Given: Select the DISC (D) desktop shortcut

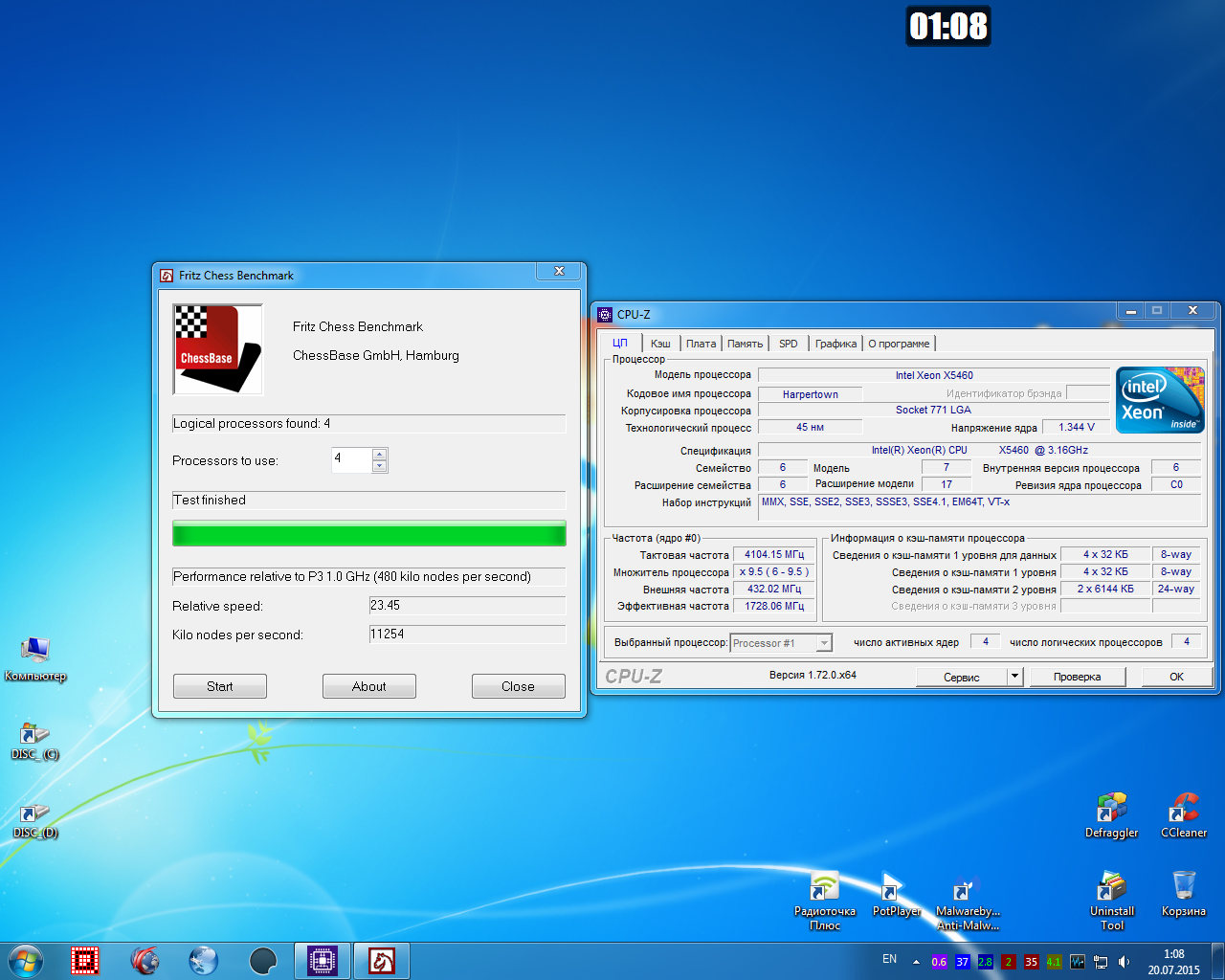Looking at the screenshot, I should point(35,819).
